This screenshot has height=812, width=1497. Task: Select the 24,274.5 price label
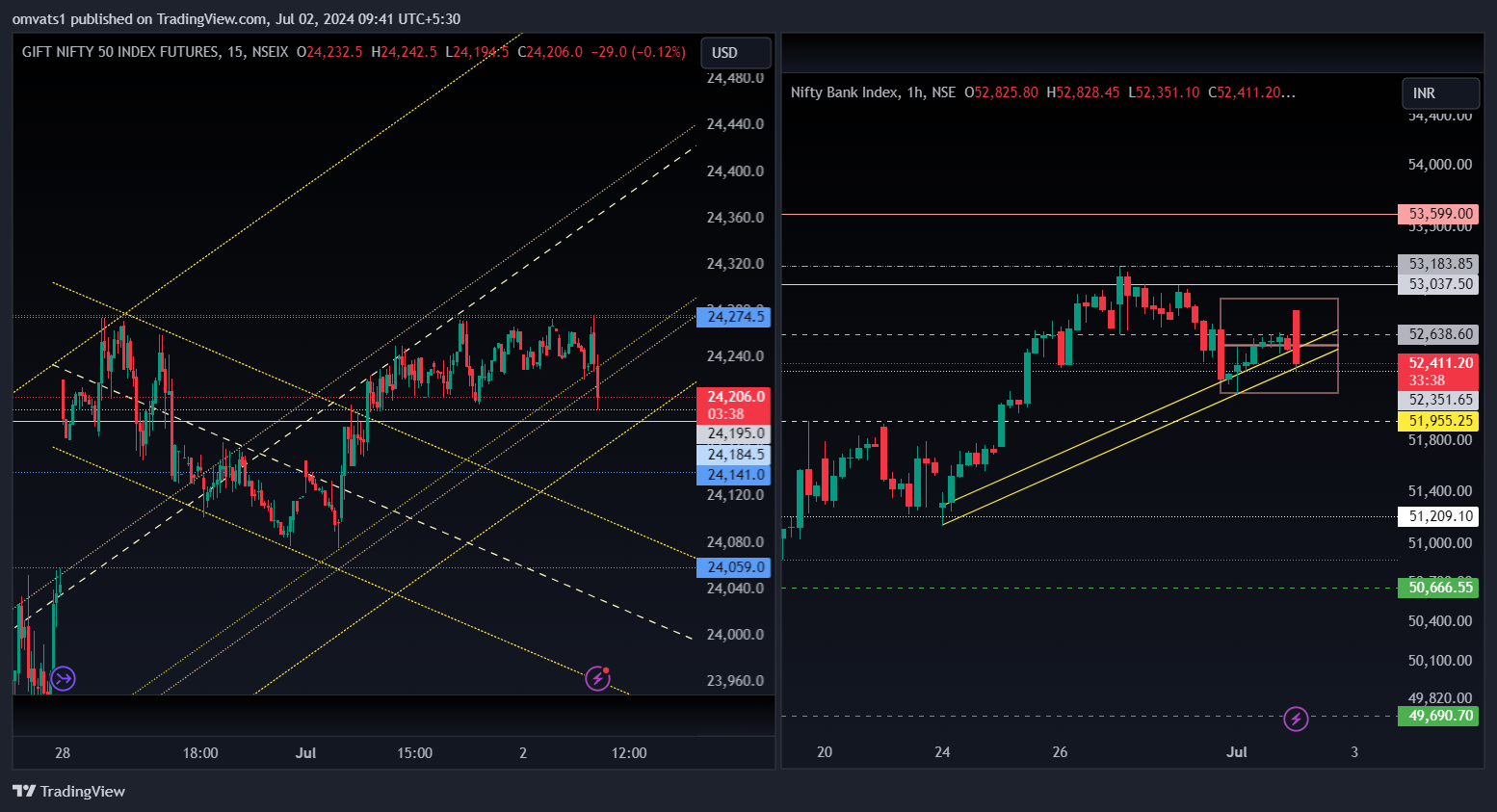pos(734,317)
